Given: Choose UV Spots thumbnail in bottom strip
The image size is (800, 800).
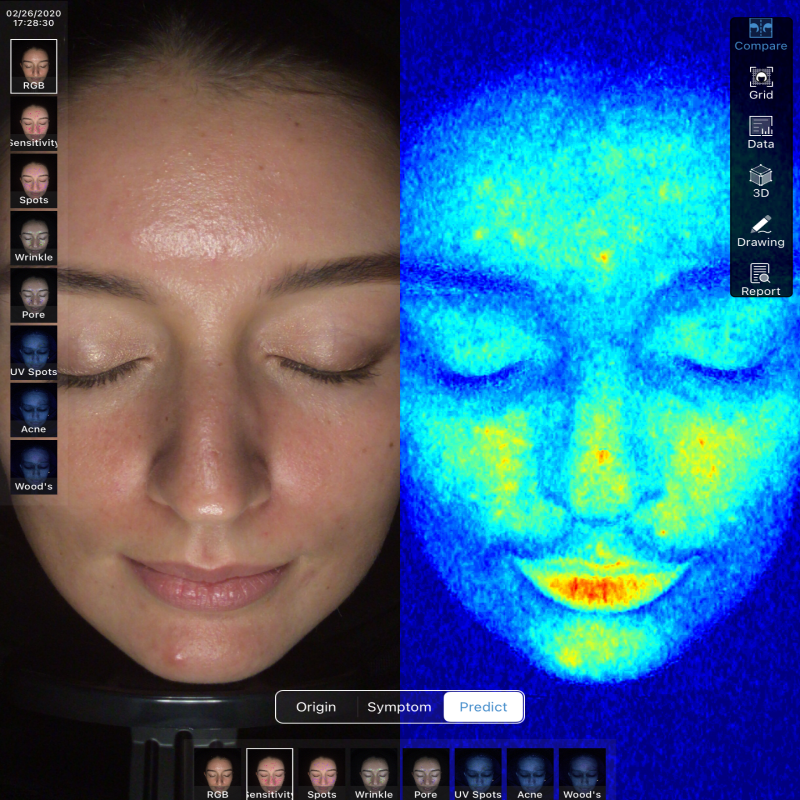Looking at the screenshot, I should pos(478,774).
